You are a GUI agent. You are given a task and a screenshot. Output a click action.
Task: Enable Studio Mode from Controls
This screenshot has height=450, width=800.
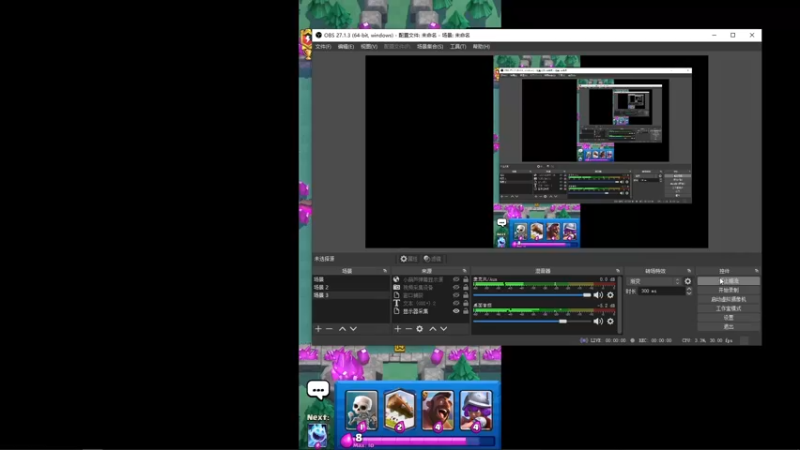(728, 309)
